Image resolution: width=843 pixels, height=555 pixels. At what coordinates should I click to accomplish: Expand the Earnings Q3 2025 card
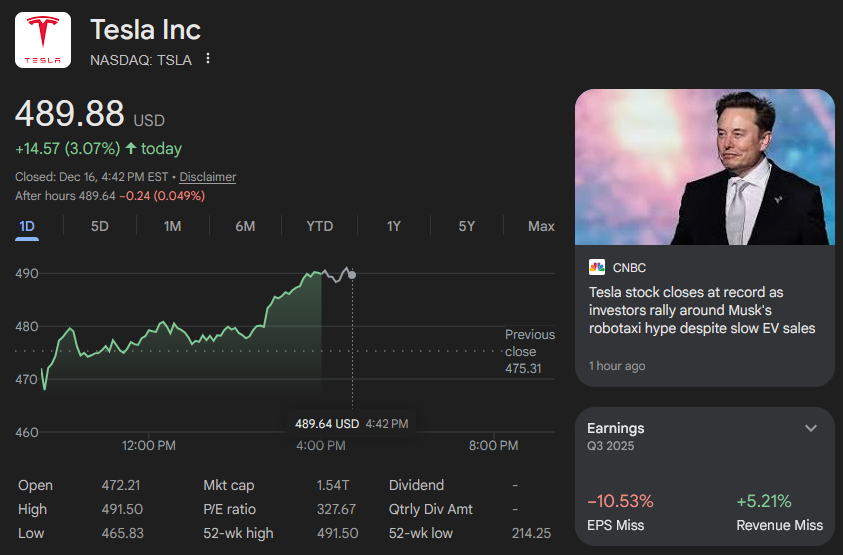point(810,428)
